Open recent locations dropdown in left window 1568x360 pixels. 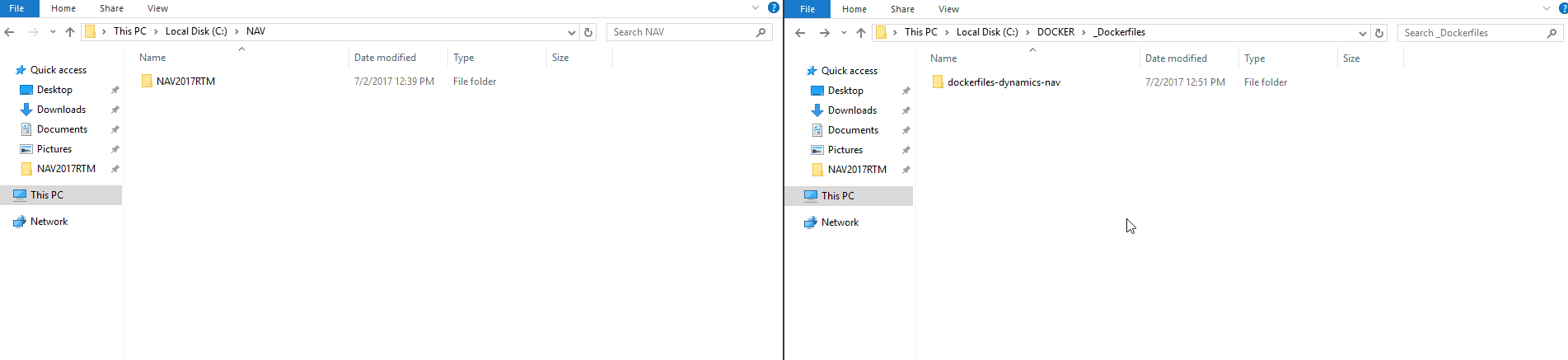pos(53,32)
